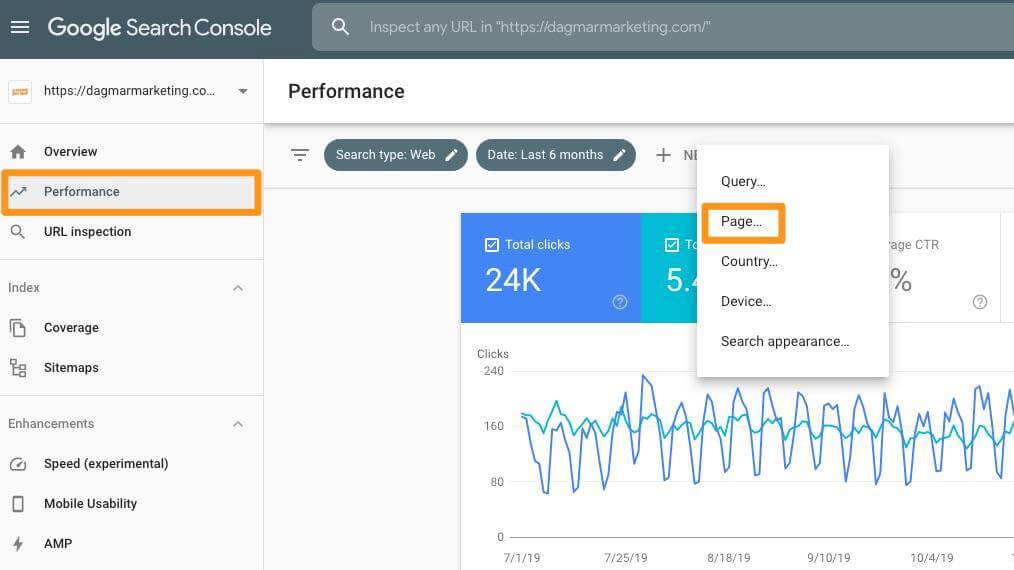Collapse the Enhancements section chevron
Image resolution: width=1014 pixels, height=570 pixels.
point(238,424)
